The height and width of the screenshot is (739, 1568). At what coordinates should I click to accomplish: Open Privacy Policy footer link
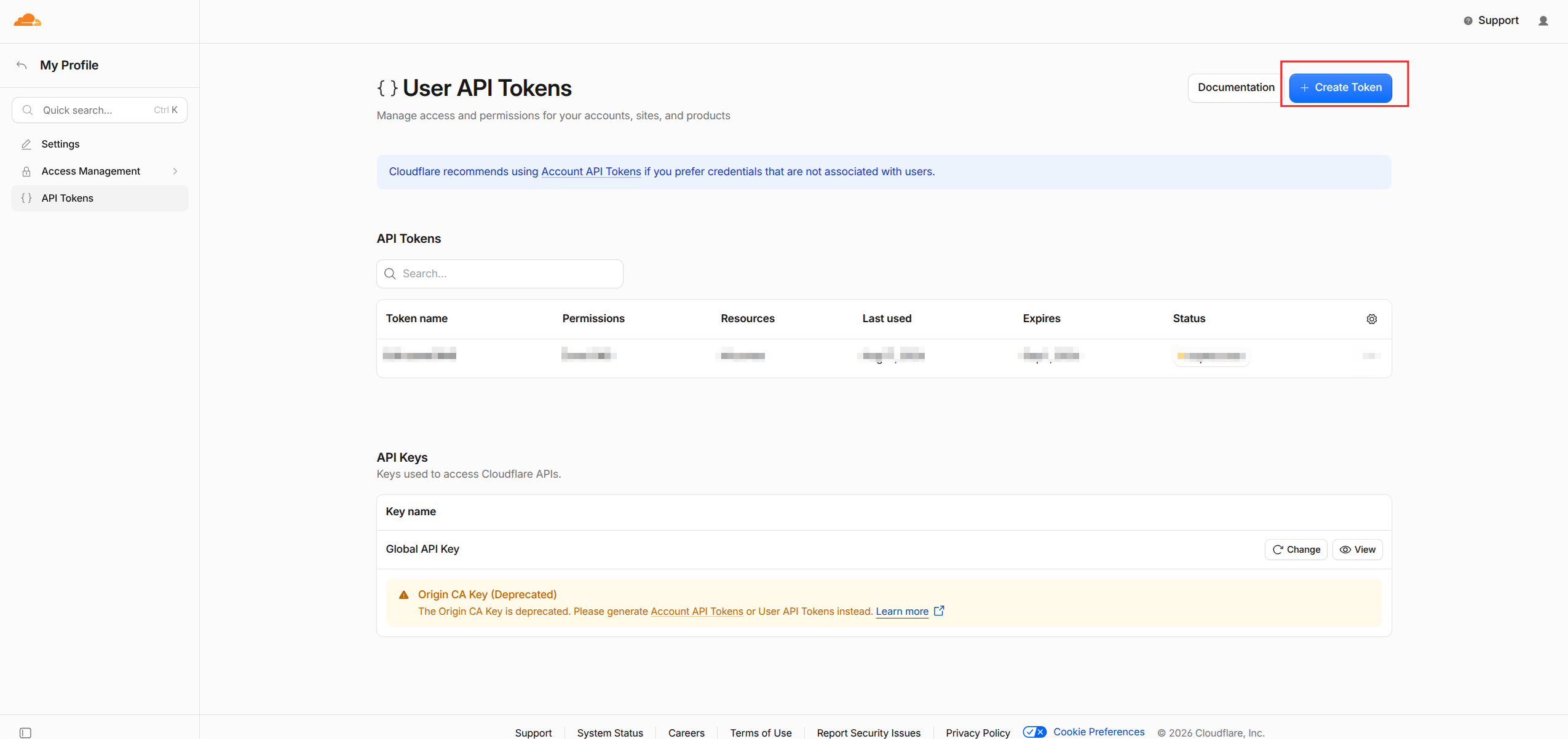pyautogui.click(x=978, y=732)
